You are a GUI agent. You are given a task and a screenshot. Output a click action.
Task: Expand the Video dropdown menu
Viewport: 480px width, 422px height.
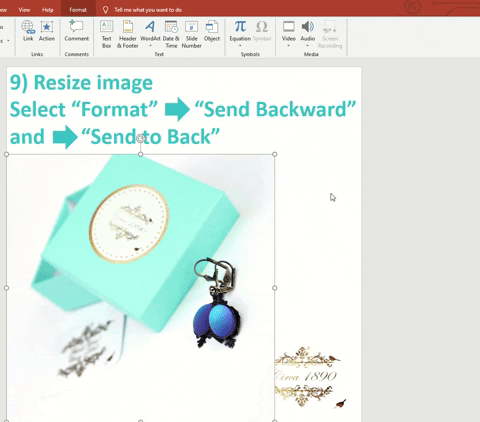289,46
